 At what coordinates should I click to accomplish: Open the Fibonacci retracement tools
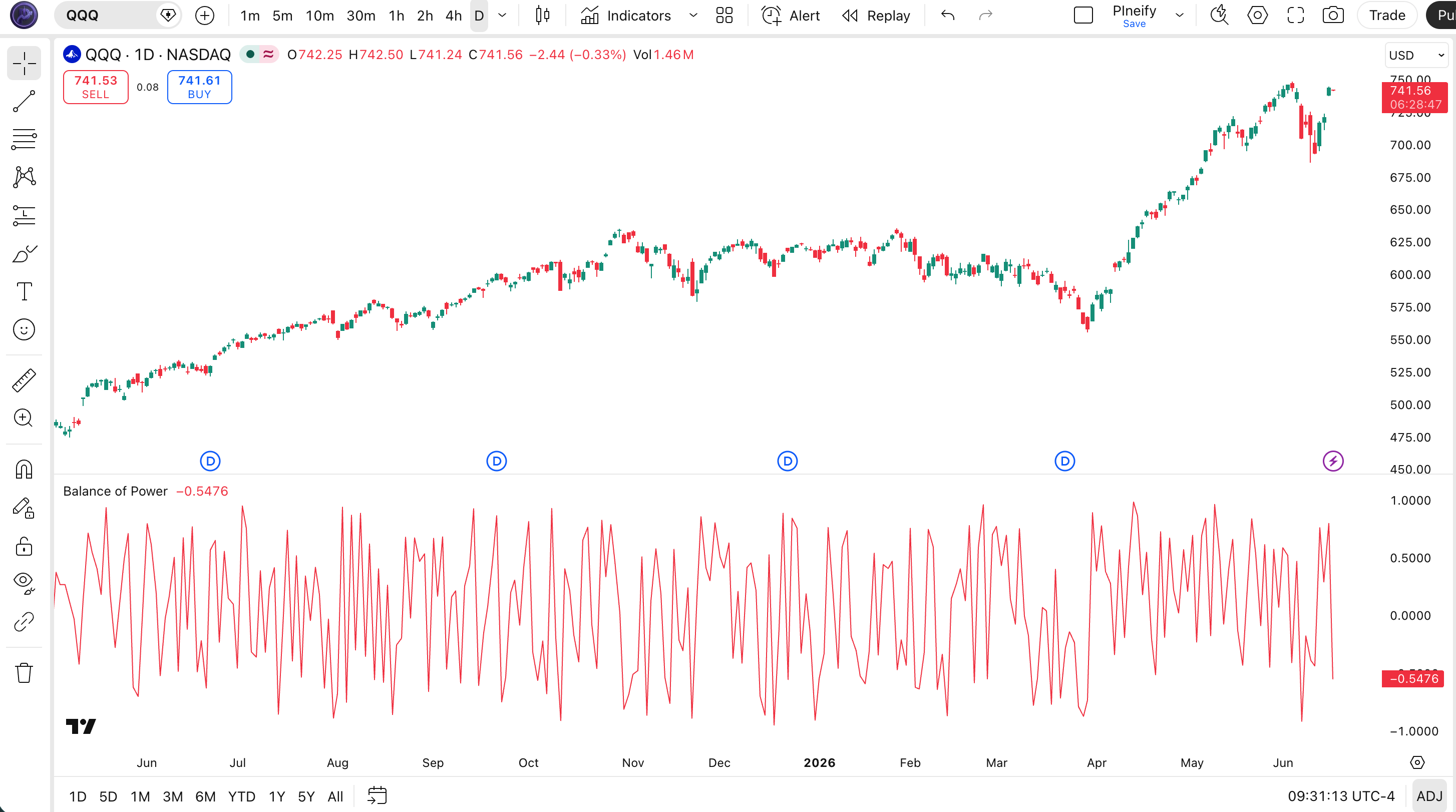tap(24, 139)
